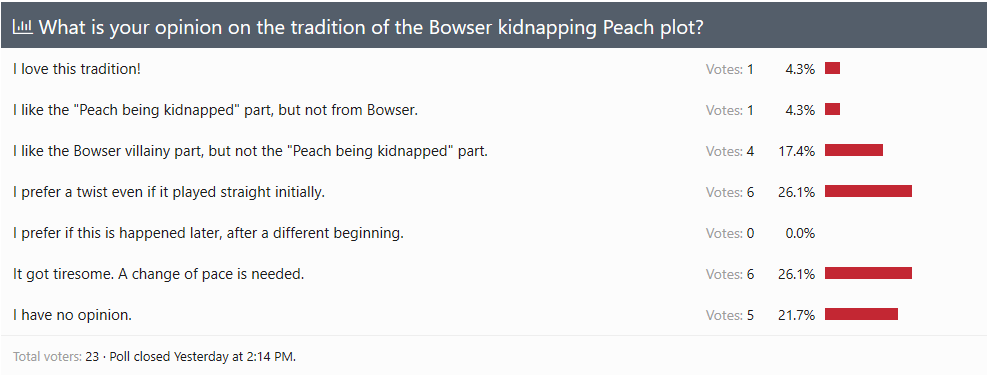Image resolution: width=987 pixels, height=382 pixels.
Task: Click the Total voters: 23 footer text
Action: click(x=56, y=357)
